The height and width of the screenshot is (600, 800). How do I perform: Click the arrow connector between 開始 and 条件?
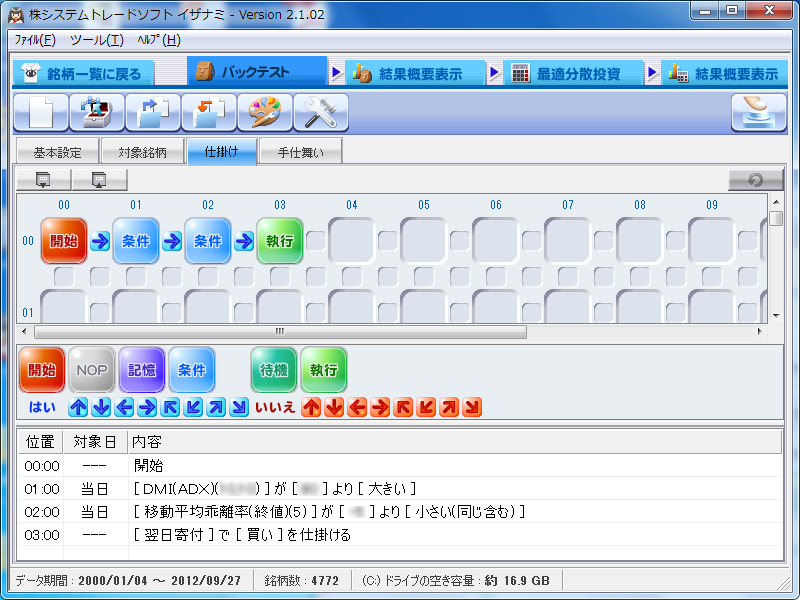pyautogui.click(x=100, y=241)
